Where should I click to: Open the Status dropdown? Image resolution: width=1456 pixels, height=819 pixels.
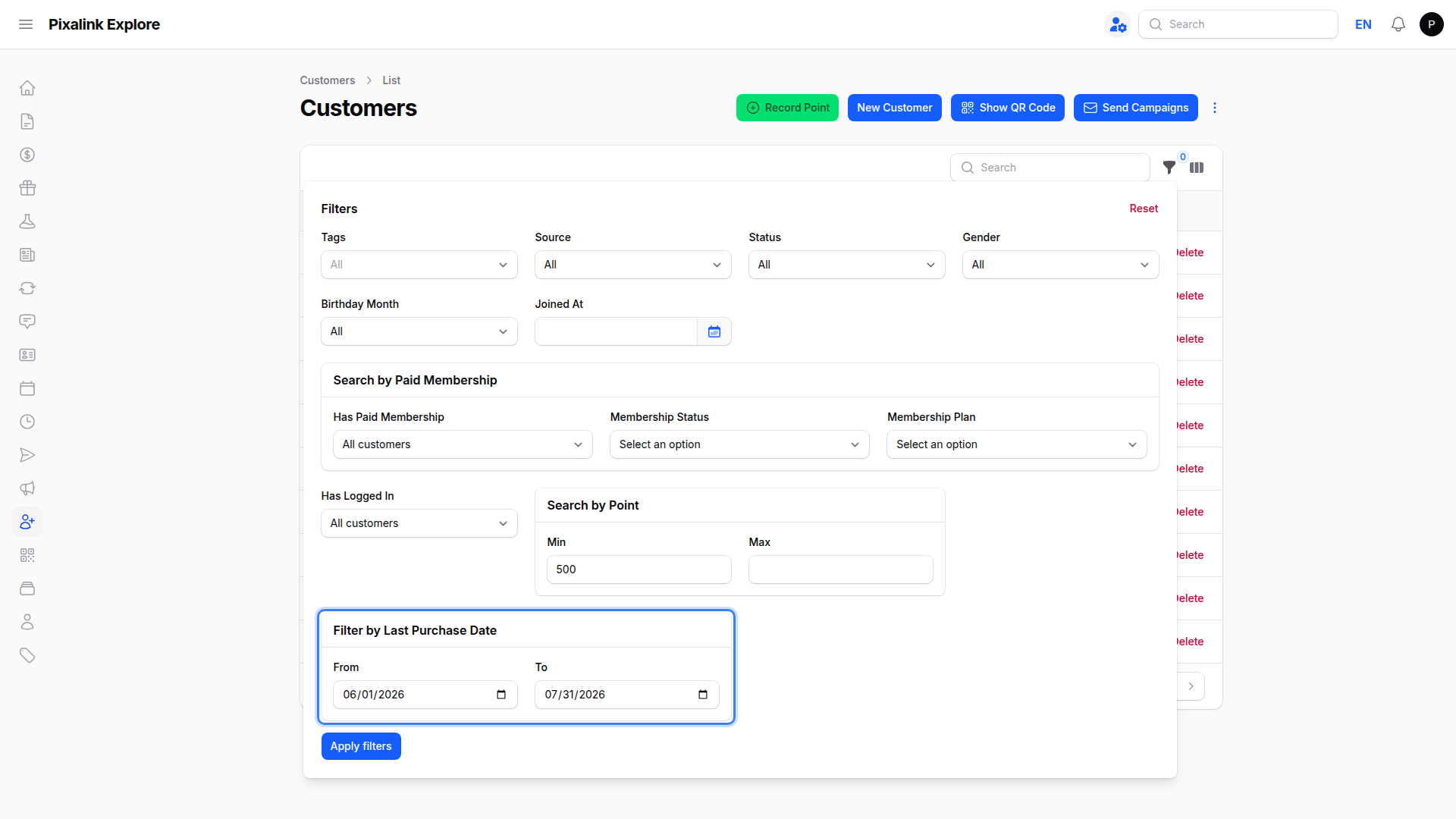point(847,265)
